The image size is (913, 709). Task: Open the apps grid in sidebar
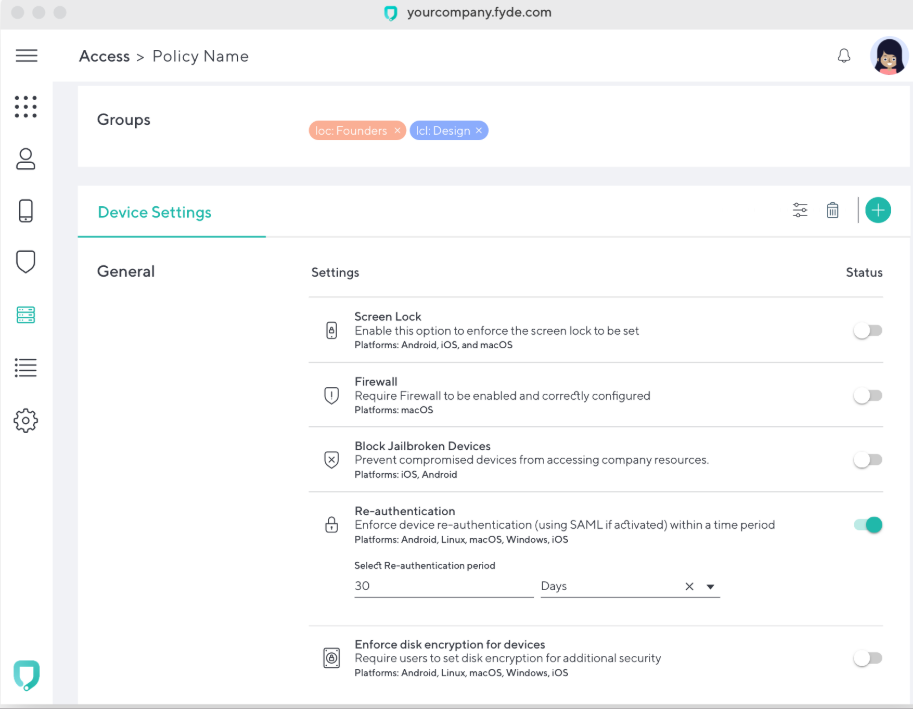[x=26, y=106]
